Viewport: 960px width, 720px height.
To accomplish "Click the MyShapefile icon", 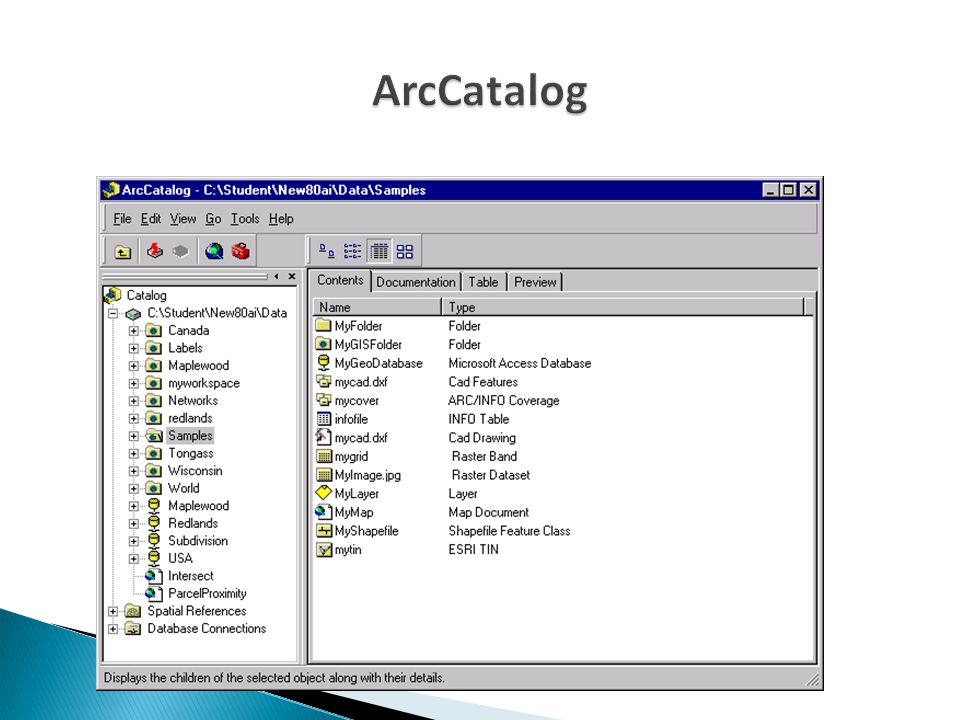I will 323,531.
